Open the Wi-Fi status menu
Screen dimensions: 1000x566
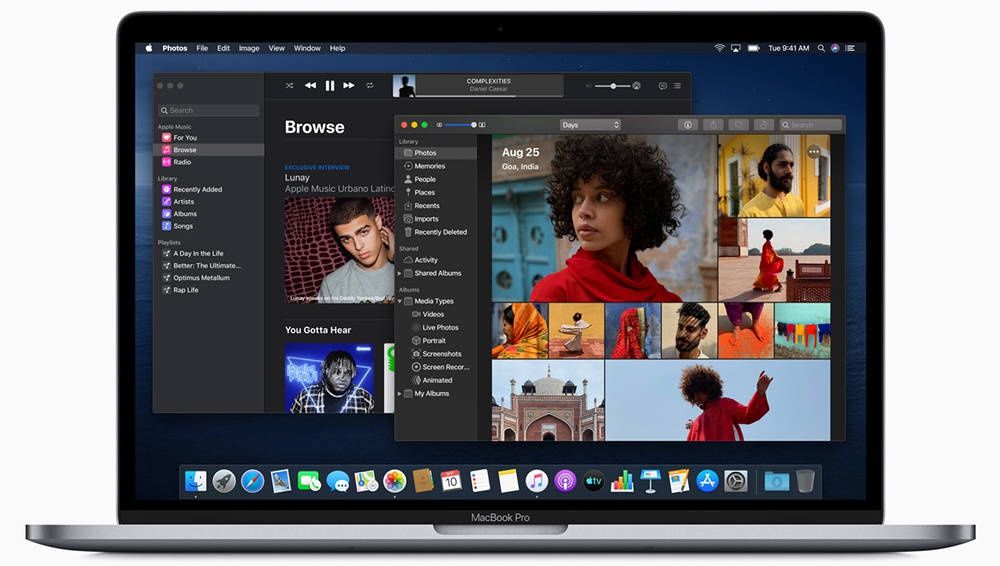[x=719, y=48]
